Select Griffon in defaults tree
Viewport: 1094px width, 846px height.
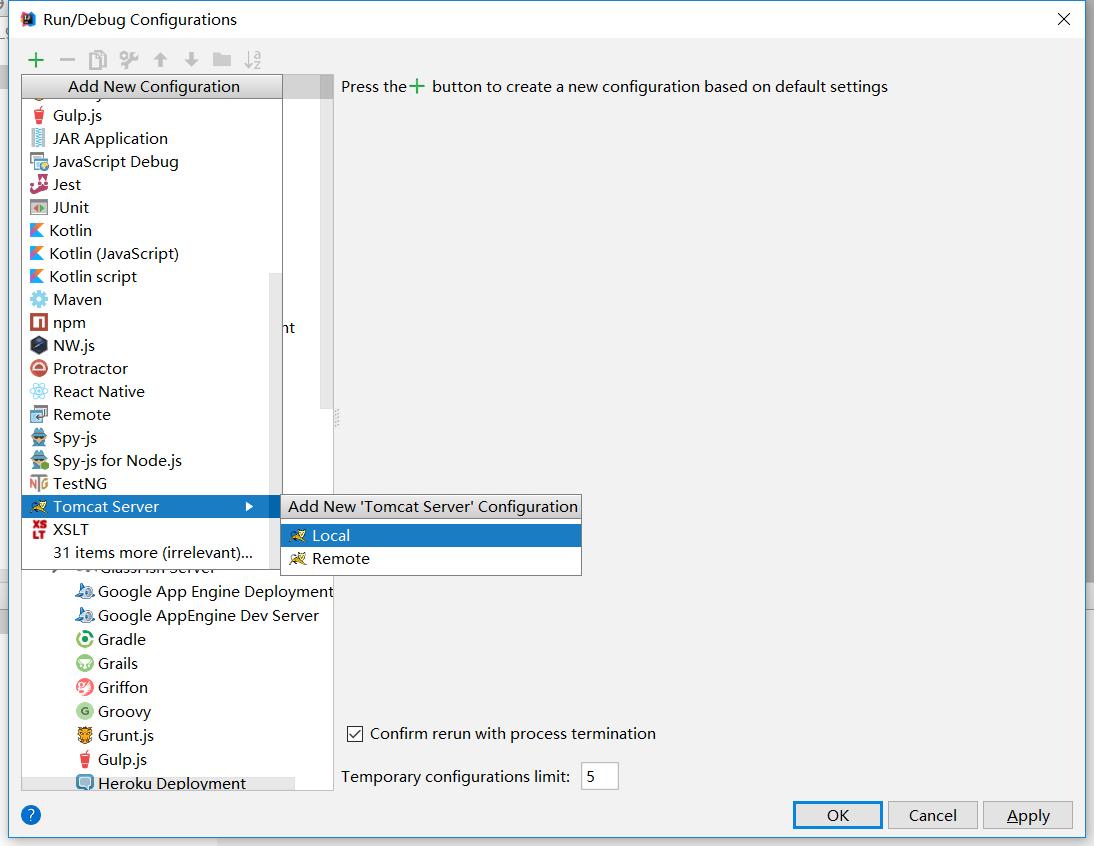[112, 687]
